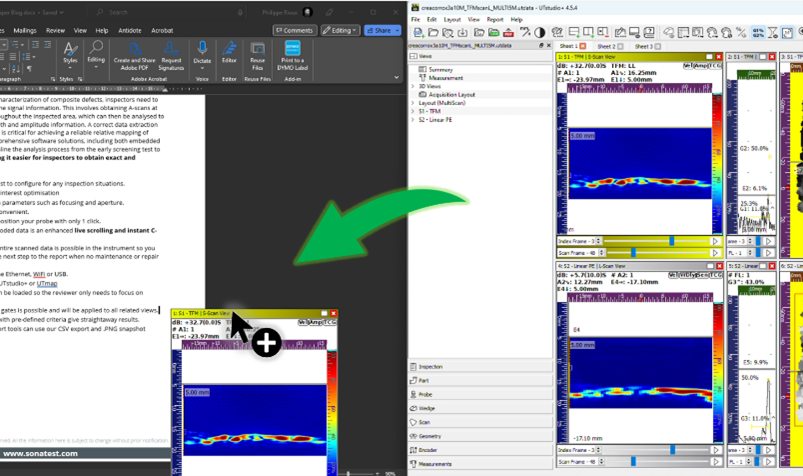Viewport: 803px width, 476px height.
Task: Open the Styles dropdown in Word ribbon
Action: [x=70, y=55]
